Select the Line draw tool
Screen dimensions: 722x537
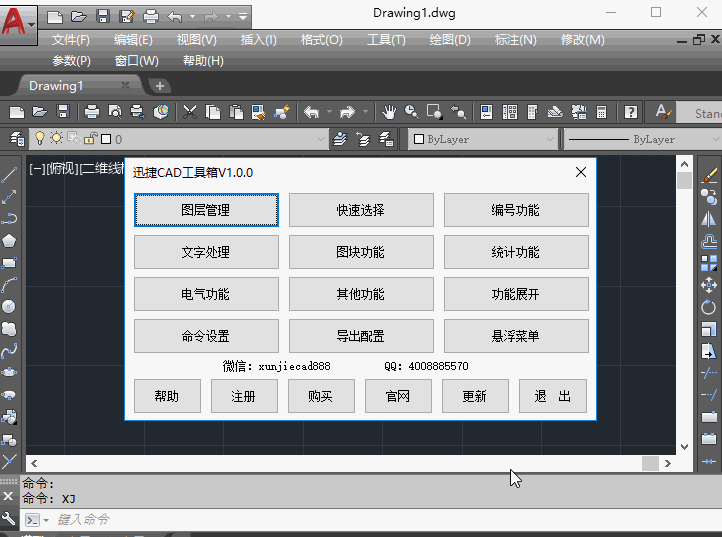[9, 174]
